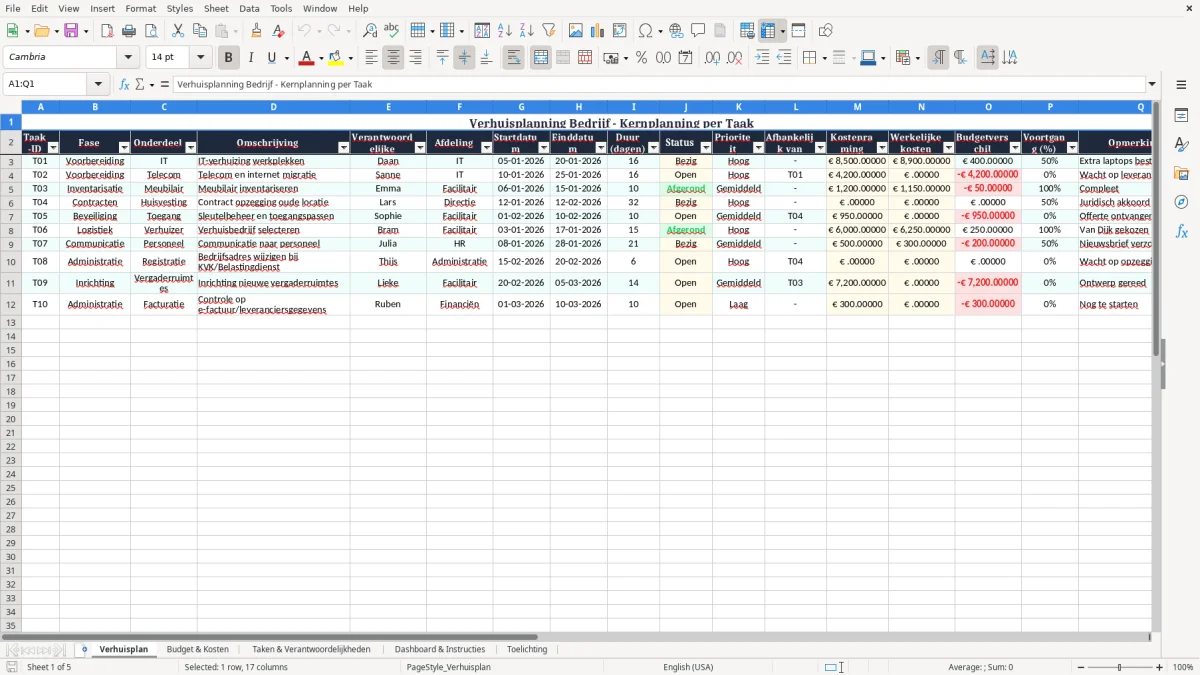The image size is (1200, 675).
Task: Sort ascending A to Z
Action: [504, 31]
